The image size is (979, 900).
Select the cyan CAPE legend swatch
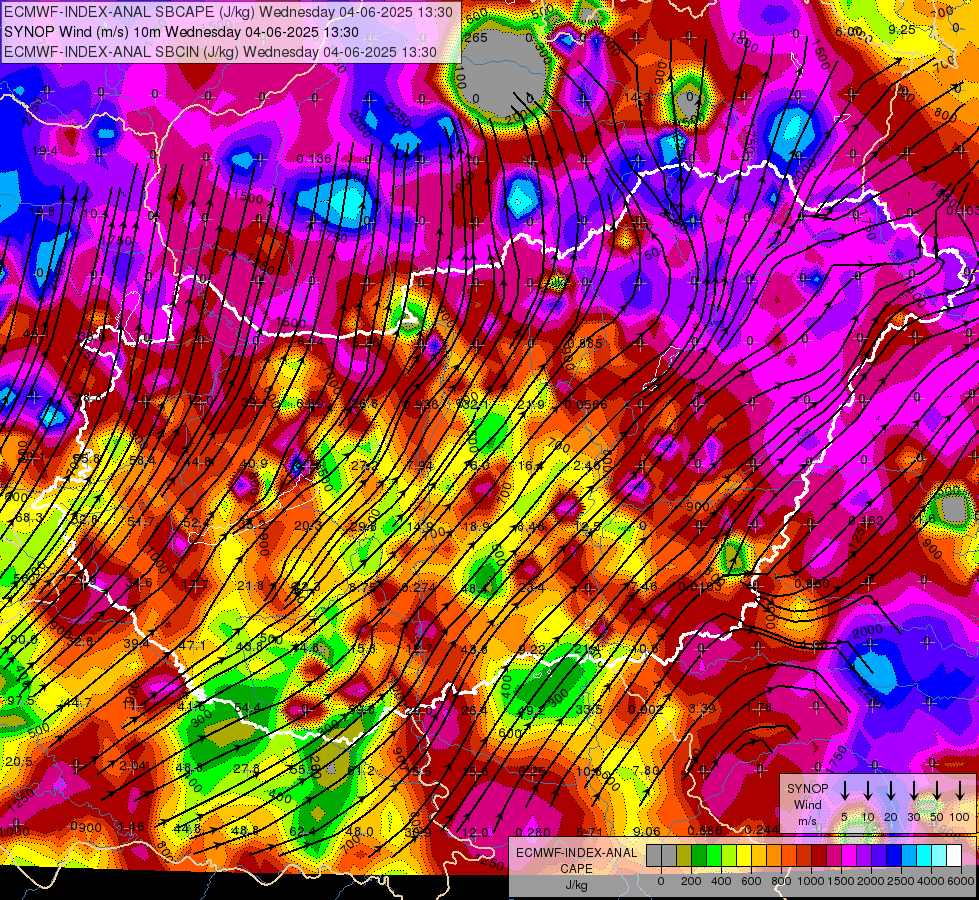924,856
